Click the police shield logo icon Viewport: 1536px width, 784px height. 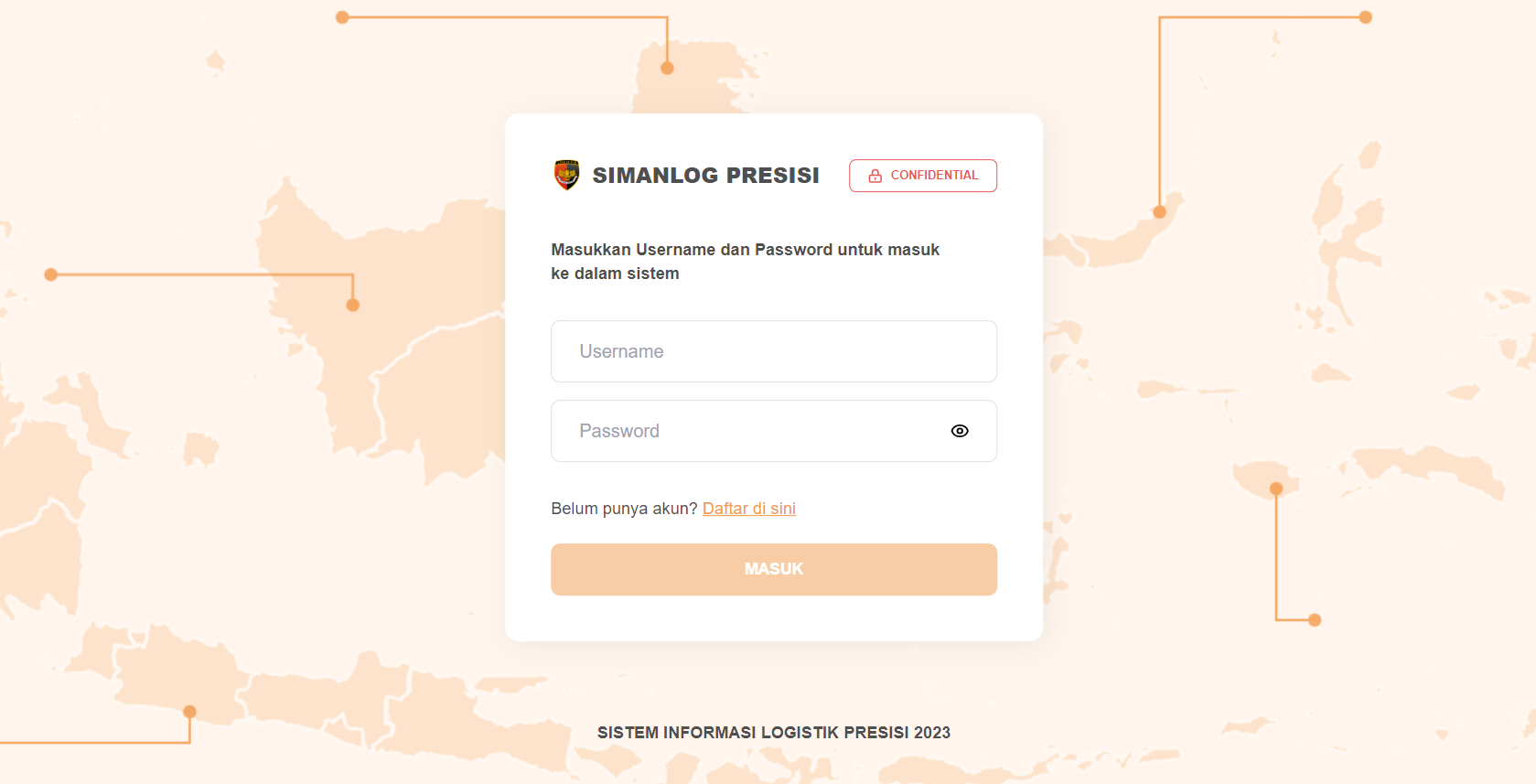(x=566, y=175)
